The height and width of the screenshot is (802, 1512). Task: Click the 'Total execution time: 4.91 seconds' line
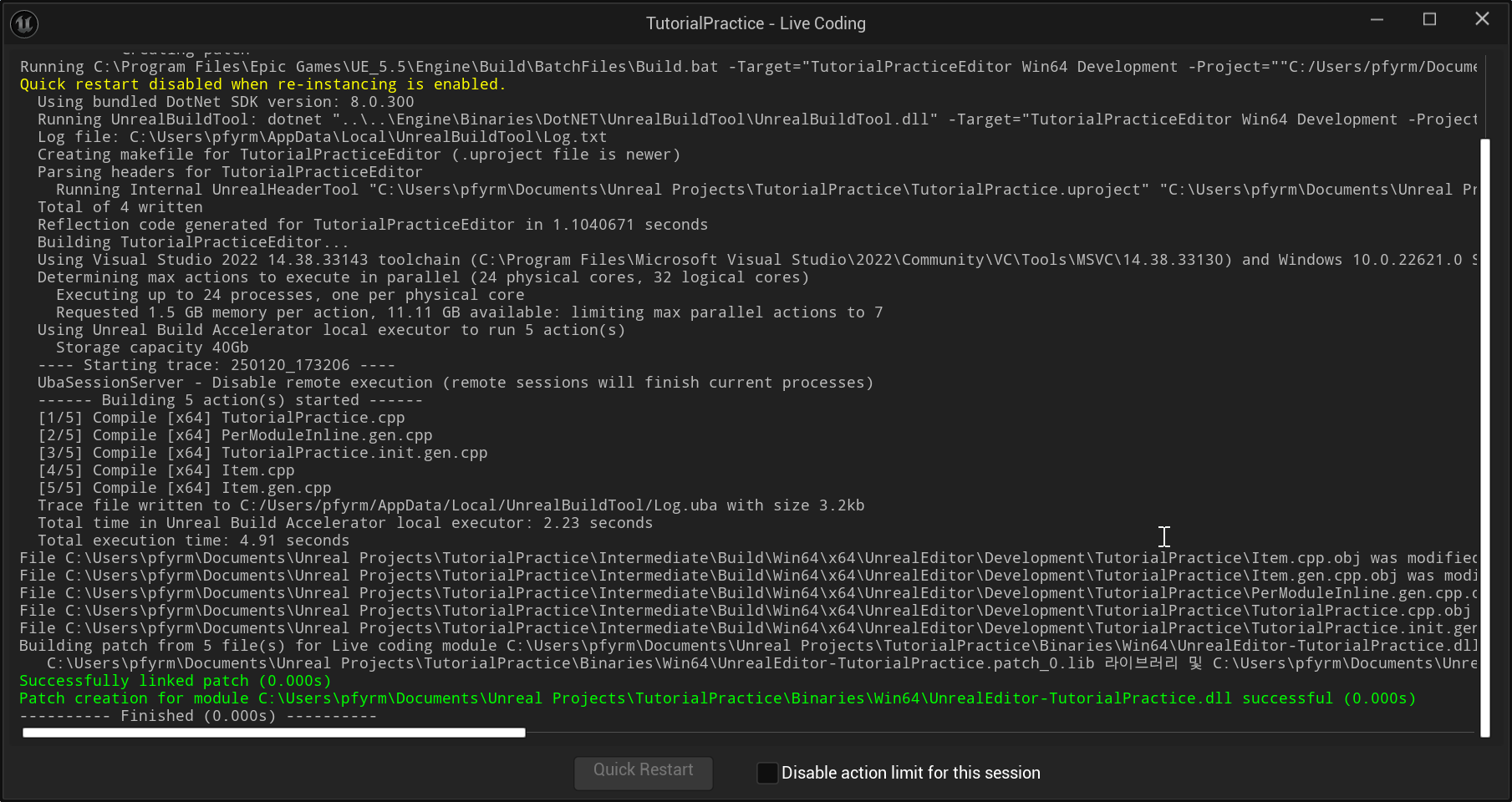click(194, 541)
